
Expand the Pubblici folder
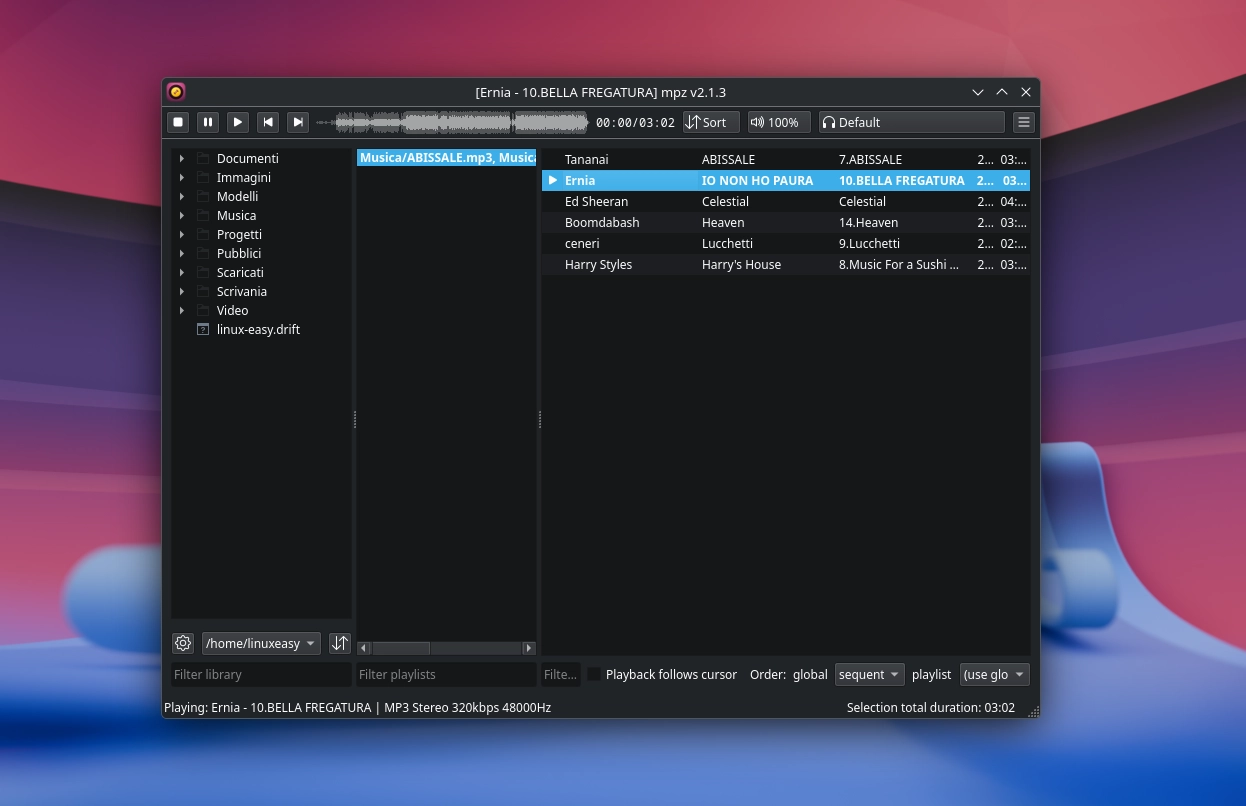[181, 253]
